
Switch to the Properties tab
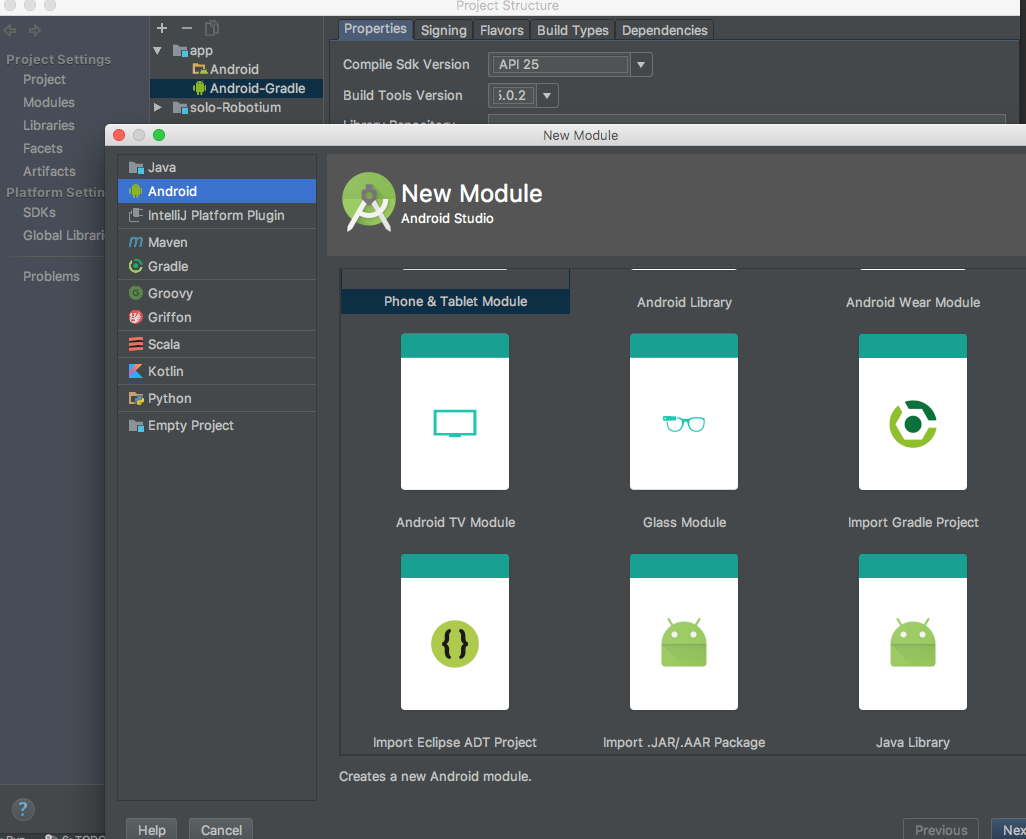coord(376,29)
